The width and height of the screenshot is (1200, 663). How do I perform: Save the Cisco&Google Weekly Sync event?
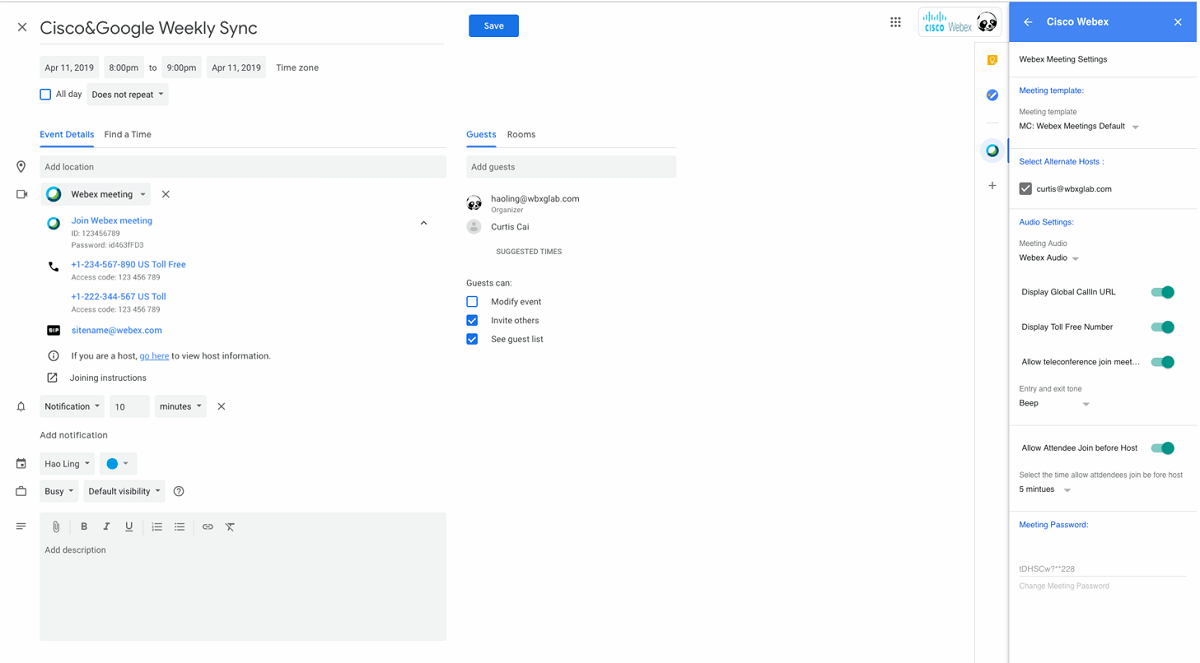tap(493, 26)
